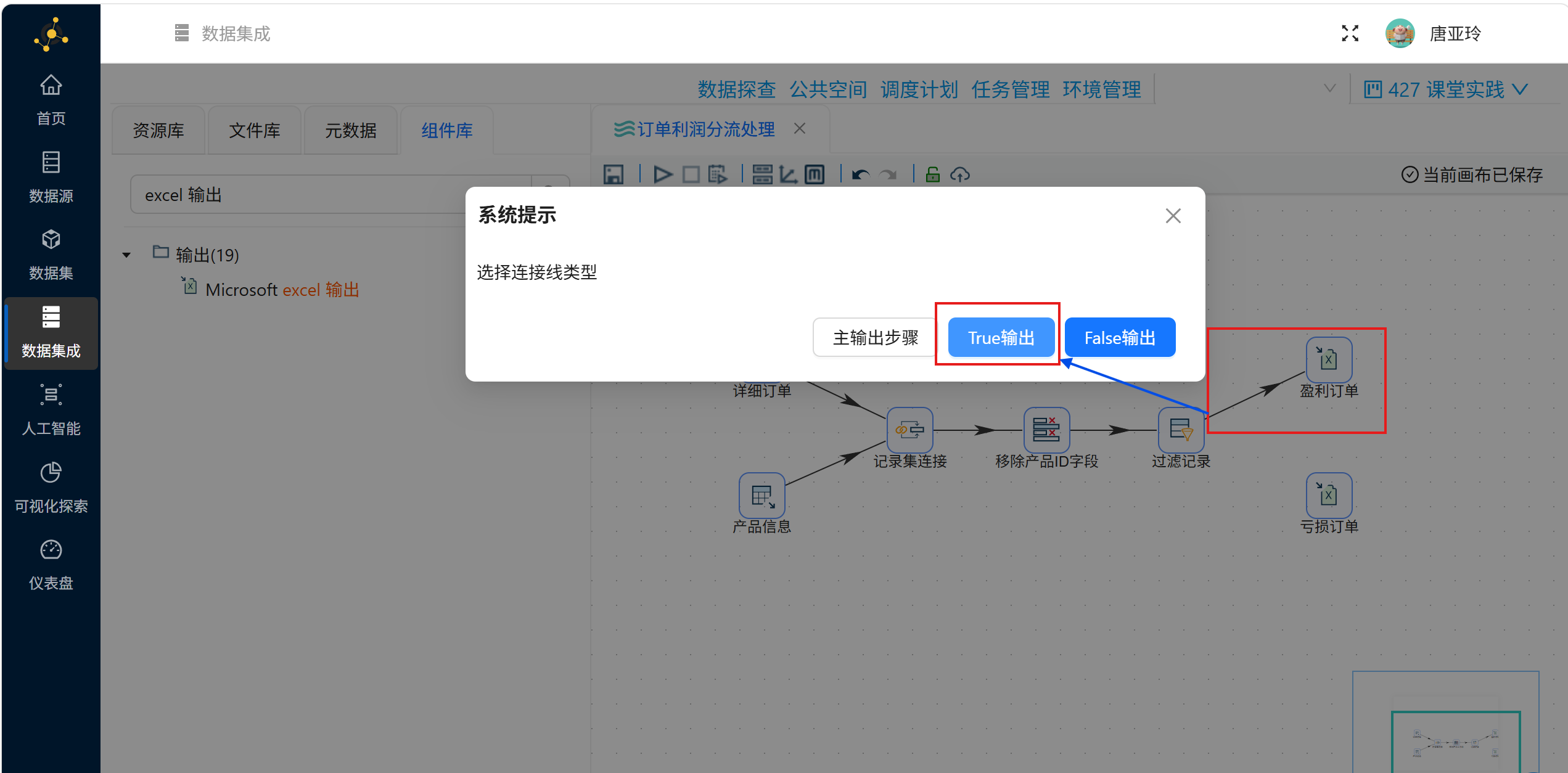Screen dimensions: 1568x773
Task: Select the 过滤记录 node icon
Action: (x=1180, y=430)
